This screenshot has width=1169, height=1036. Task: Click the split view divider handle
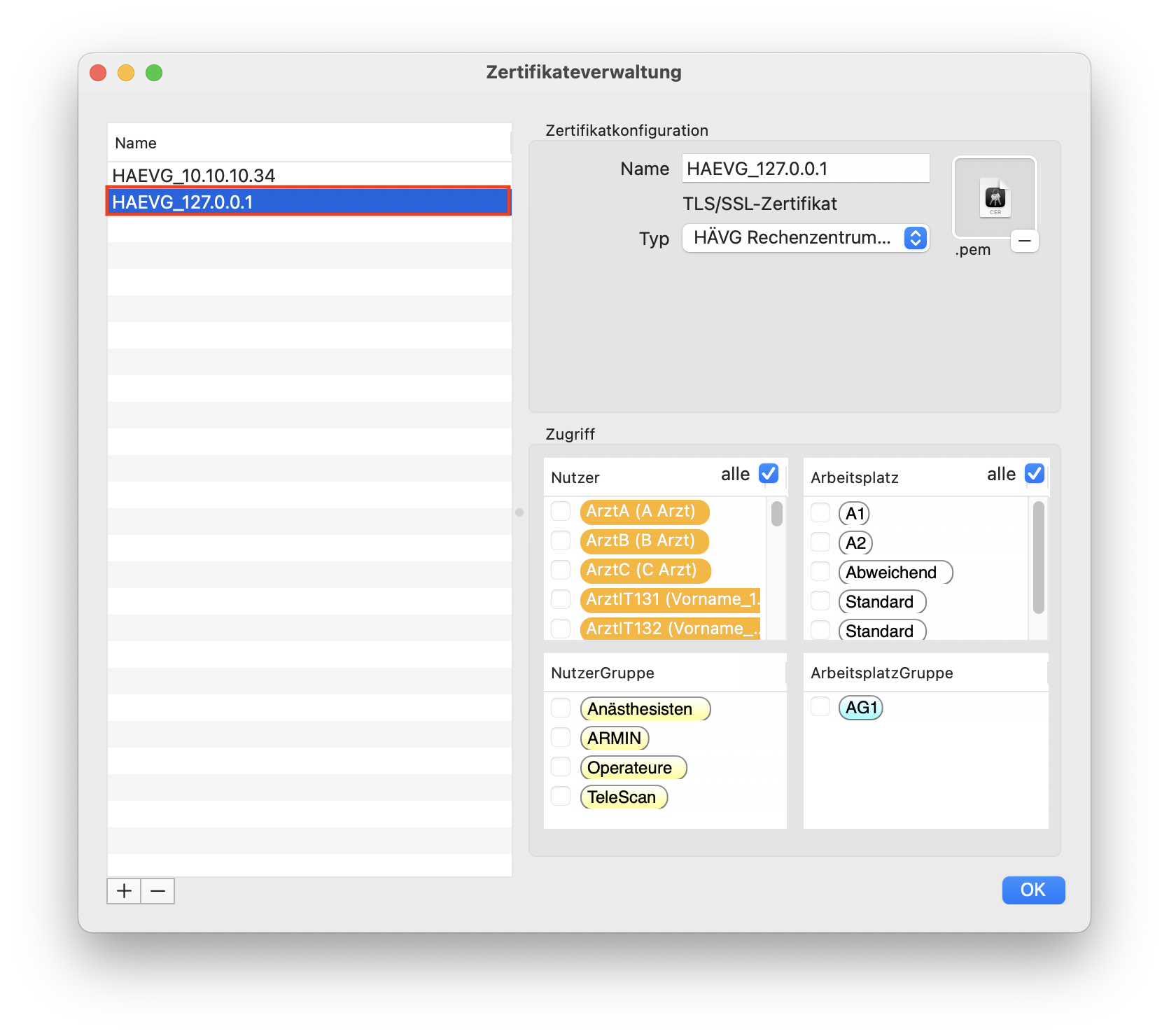[519, 512]
